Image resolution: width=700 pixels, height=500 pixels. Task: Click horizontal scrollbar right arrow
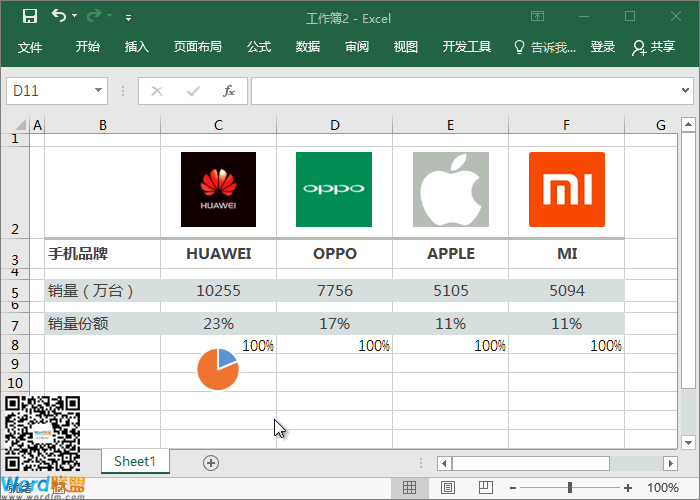(x=670, y=463)
